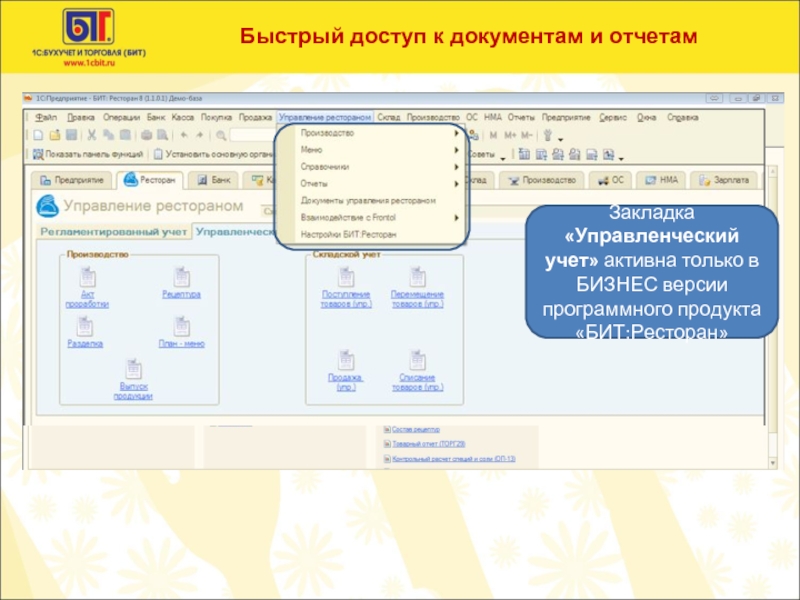
Task: Click the Print preview icon
Action: (163, 135)
